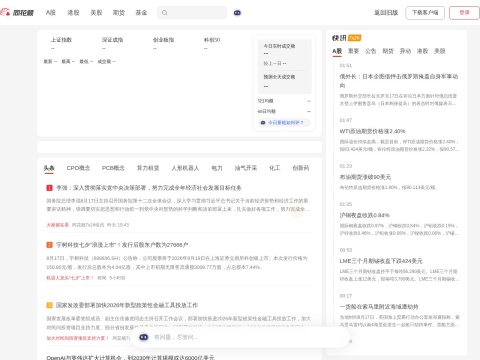Open the OpenAI headline at the page bottom
Viewport: 480px width, 360px height.
(130, 357)
